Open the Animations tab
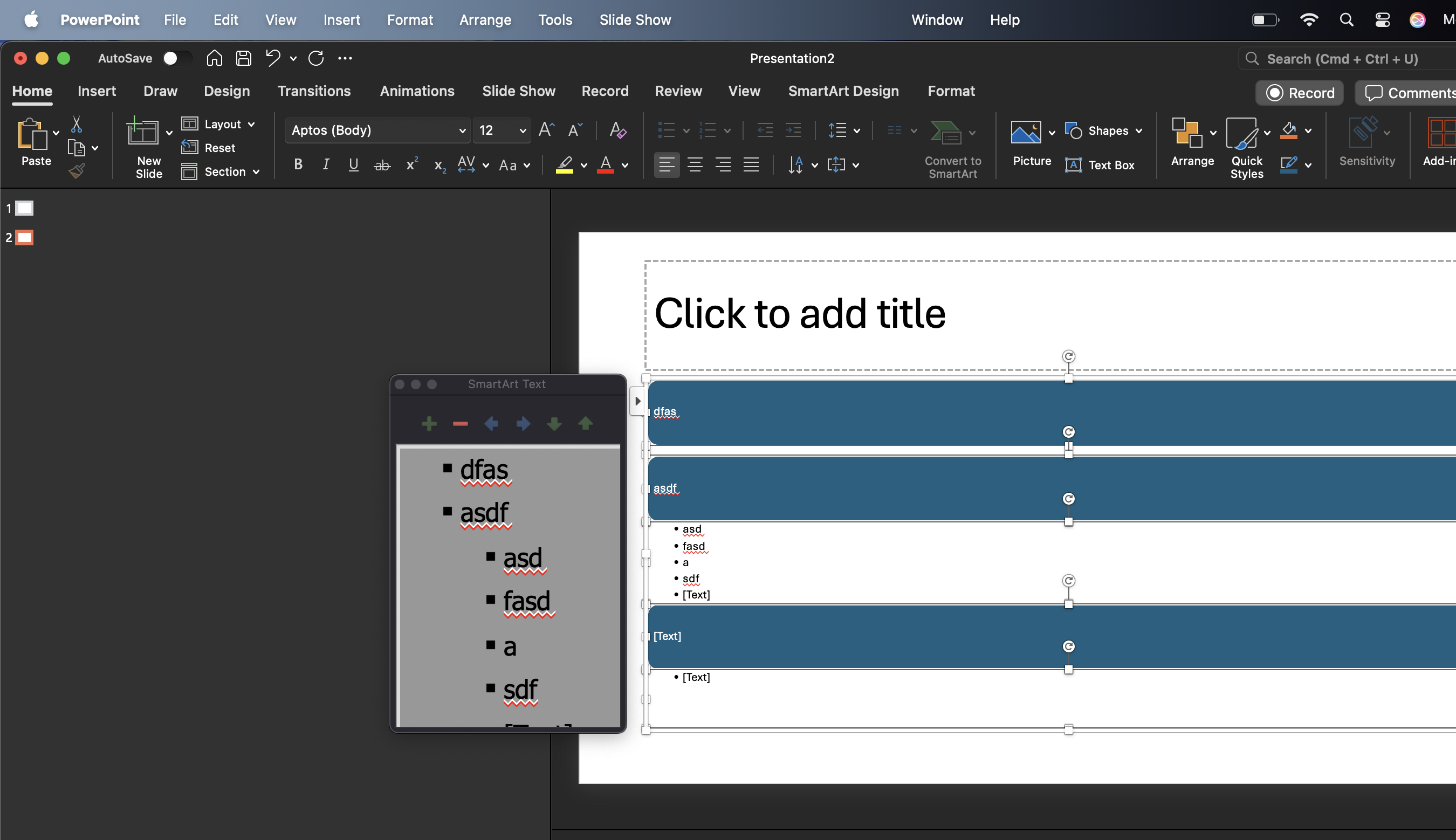1456x840 pixels. [417, 91]
